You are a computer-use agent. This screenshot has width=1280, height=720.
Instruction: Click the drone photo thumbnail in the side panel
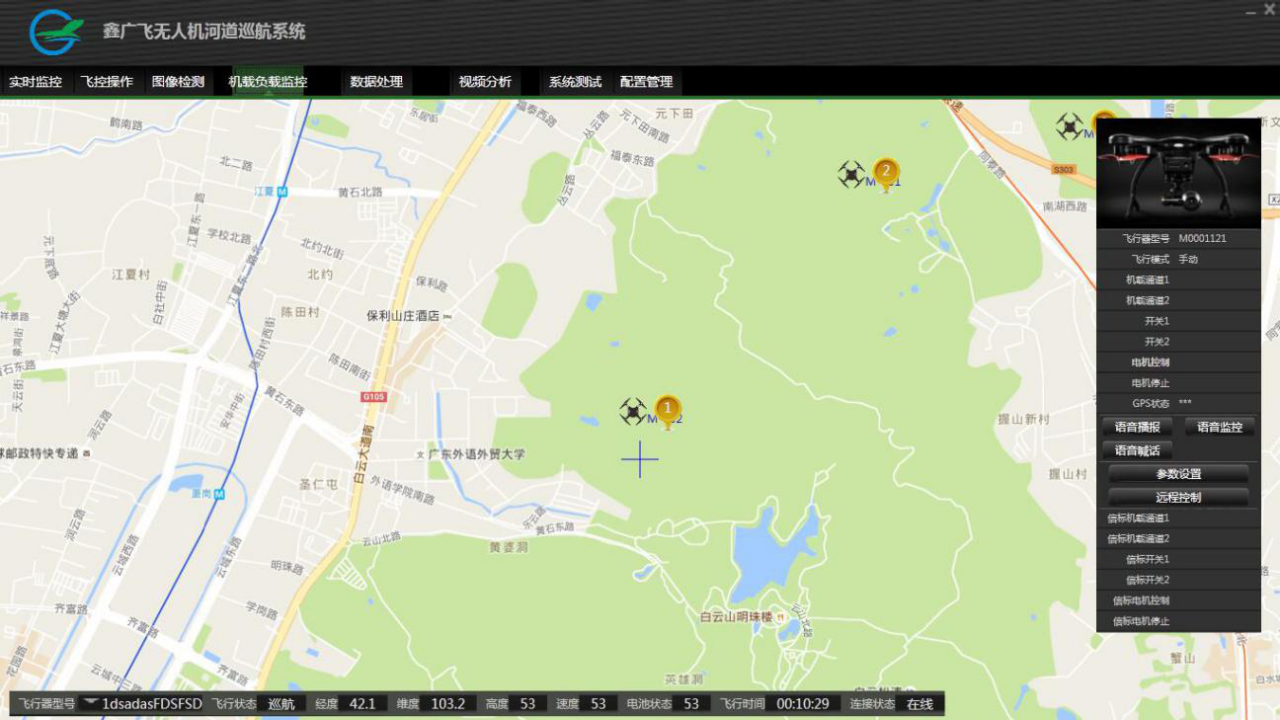coord(1178,174)
